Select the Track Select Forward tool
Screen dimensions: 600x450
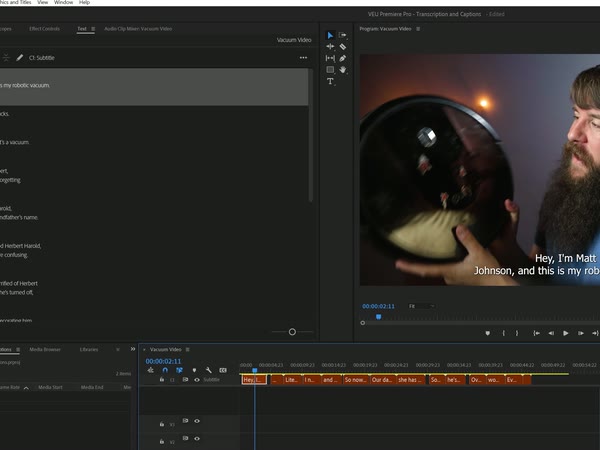point(342,35)
